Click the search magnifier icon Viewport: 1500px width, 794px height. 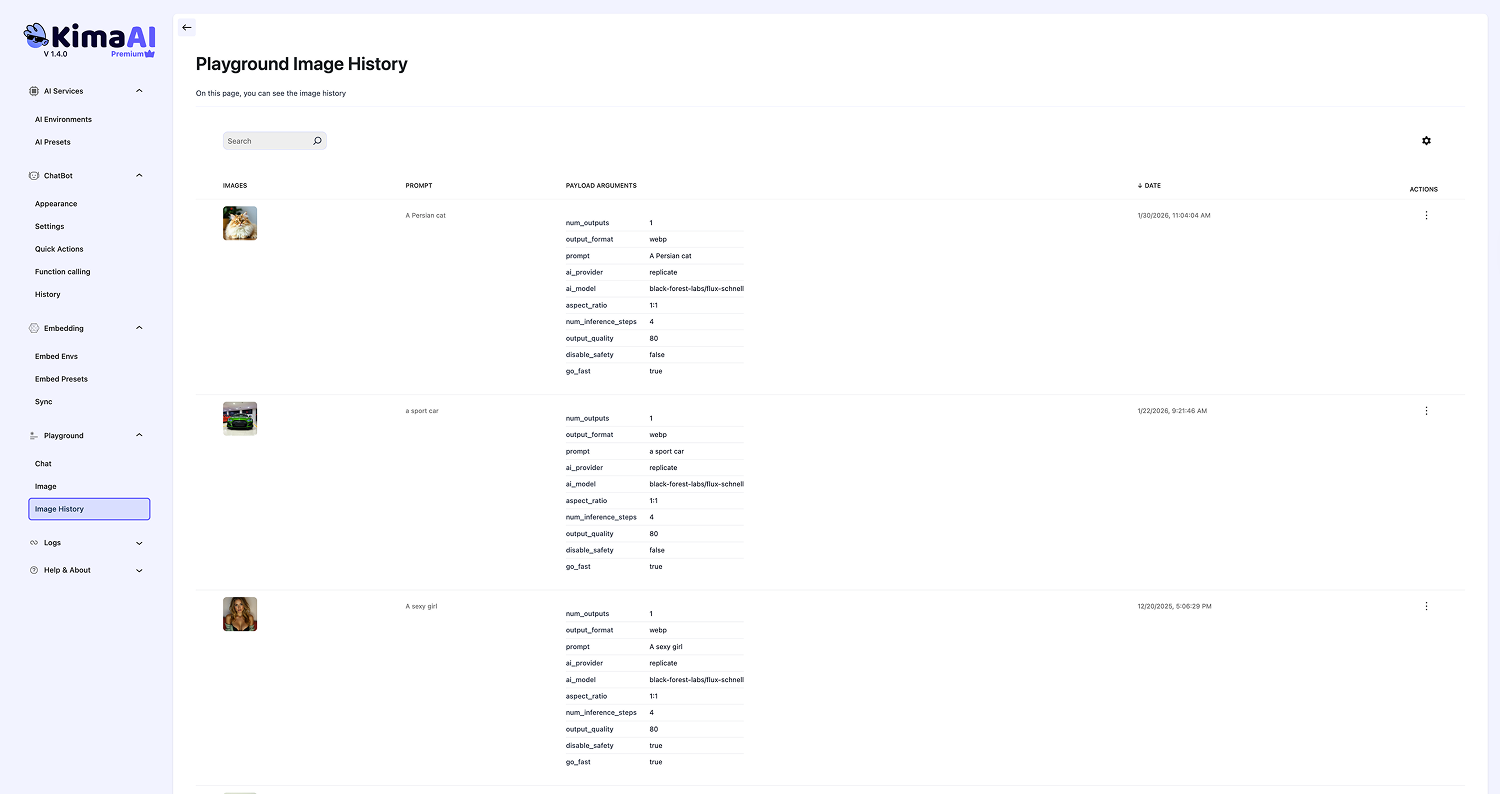(317, 141)
